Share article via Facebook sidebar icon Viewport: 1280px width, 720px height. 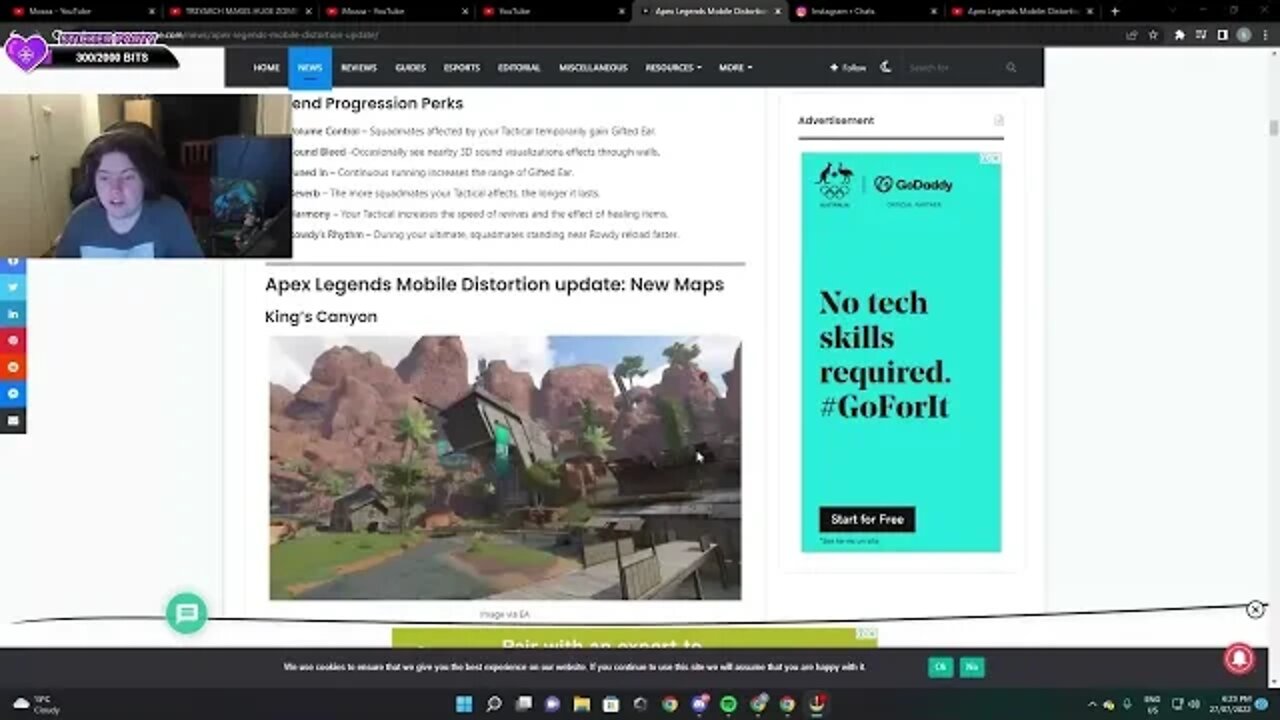[x=13, y=260]
